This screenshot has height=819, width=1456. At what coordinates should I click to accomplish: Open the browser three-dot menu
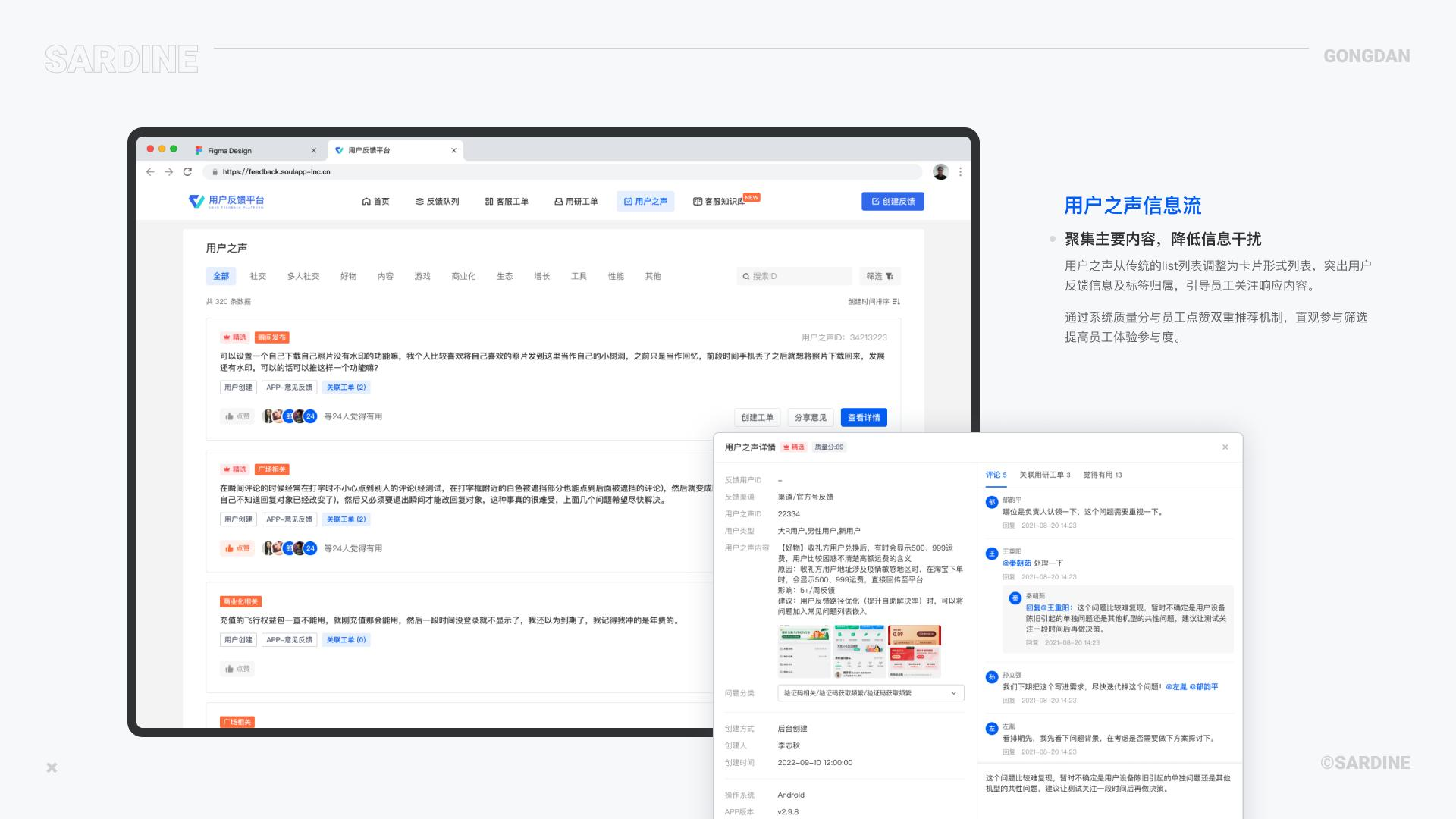(960, 172)
